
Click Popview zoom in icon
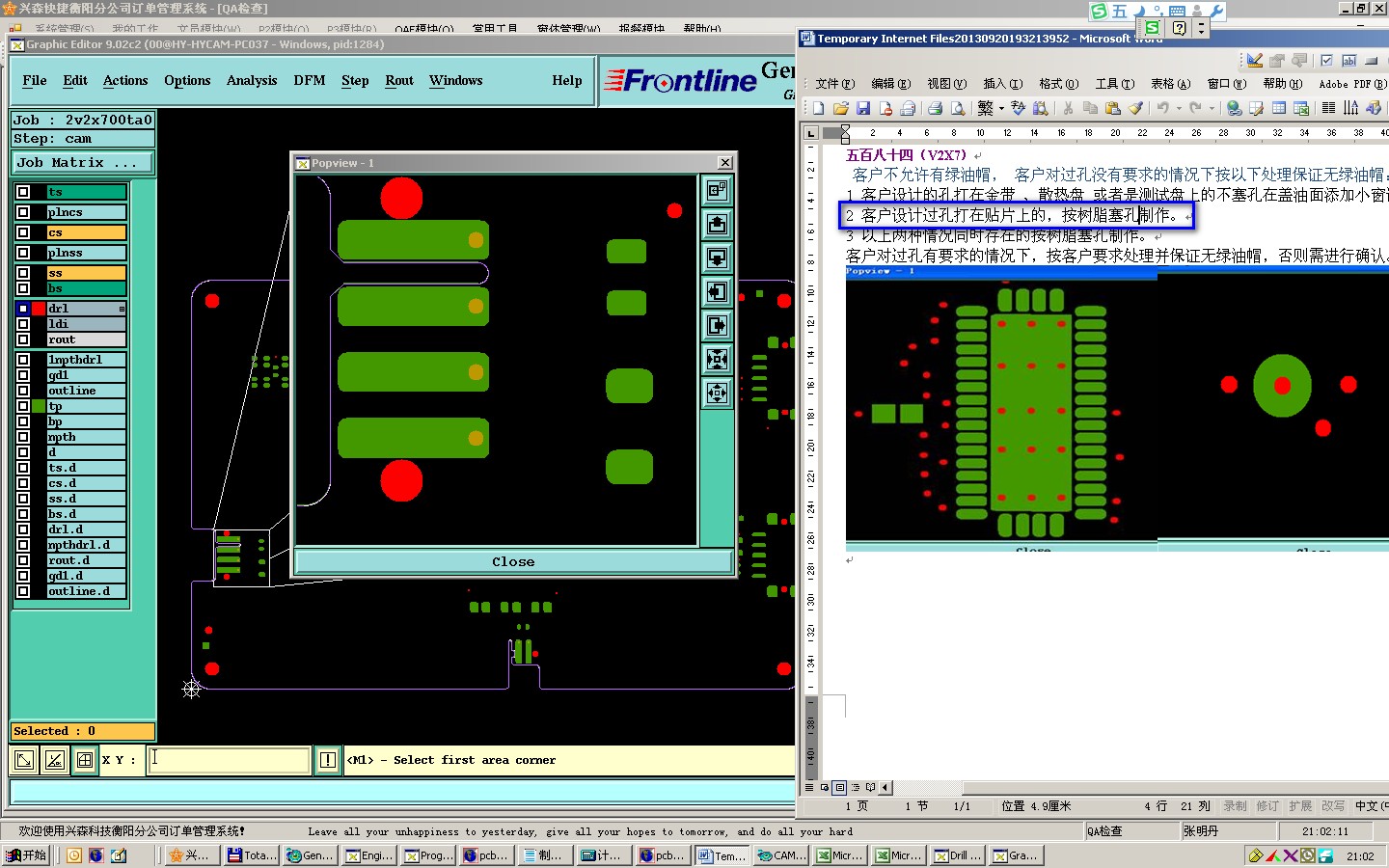pos(717,360)
